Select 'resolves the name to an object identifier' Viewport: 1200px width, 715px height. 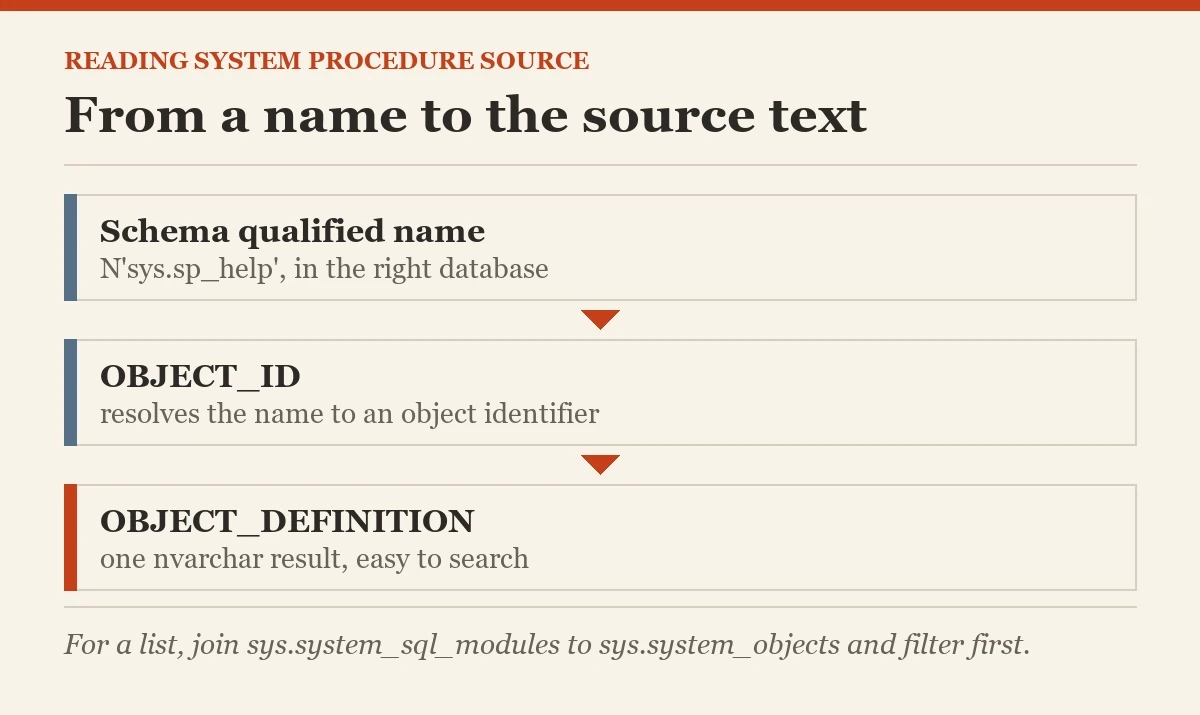coord(349,414)
